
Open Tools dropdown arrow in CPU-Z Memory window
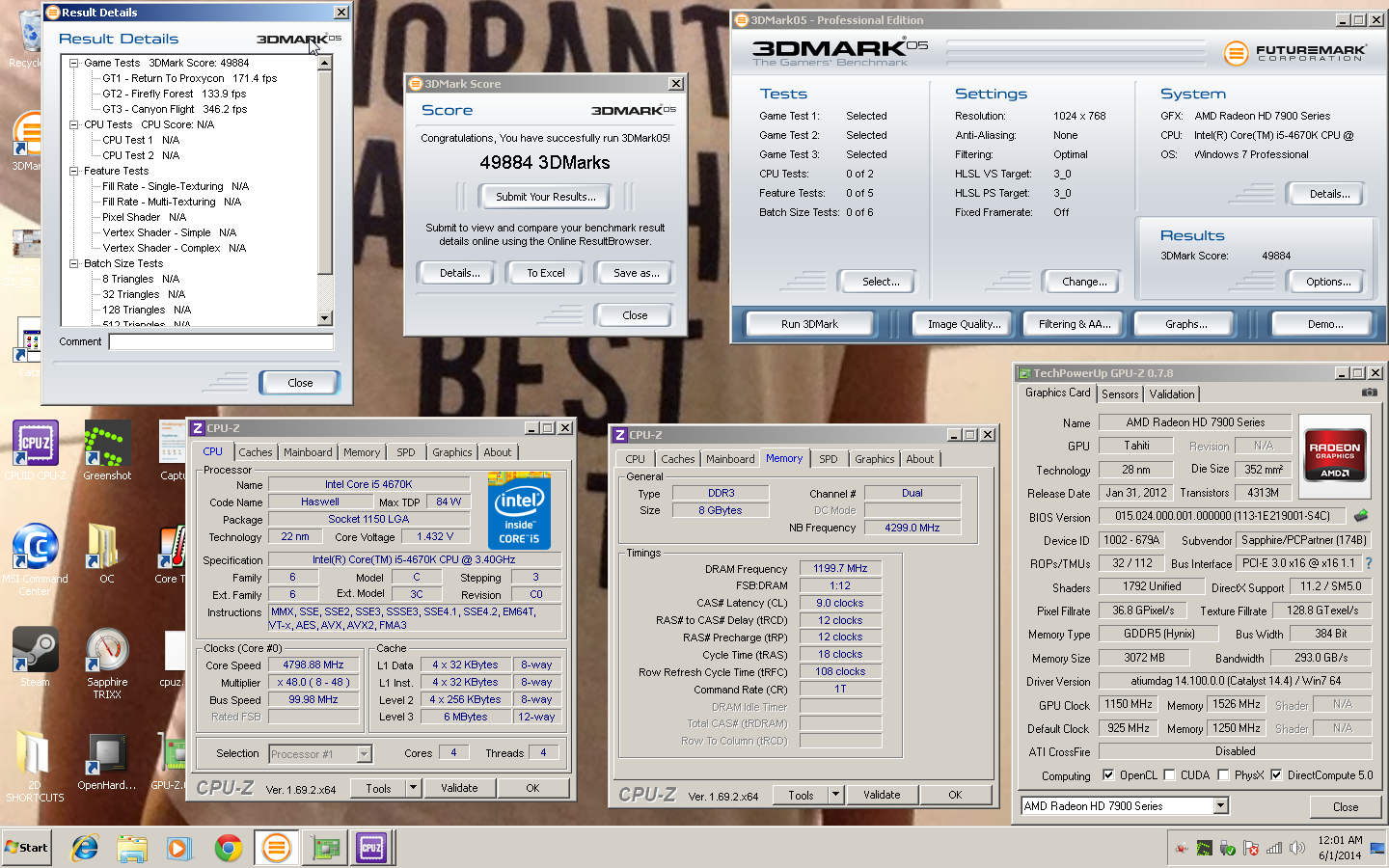click(835, 795)
